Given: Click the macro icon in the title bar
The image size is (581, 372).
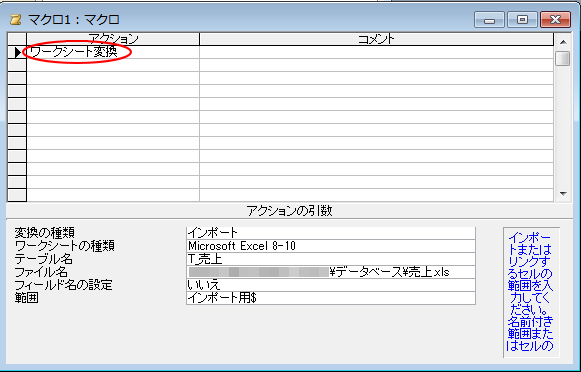Looking at the screenshot, I should pyautogui.click(x=16, y=20).
